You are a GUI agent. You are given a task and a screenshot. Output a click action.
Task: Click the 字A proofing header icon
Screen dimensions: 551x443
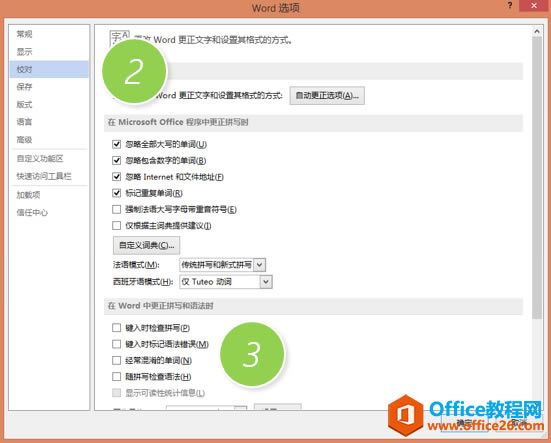point(120,38)
